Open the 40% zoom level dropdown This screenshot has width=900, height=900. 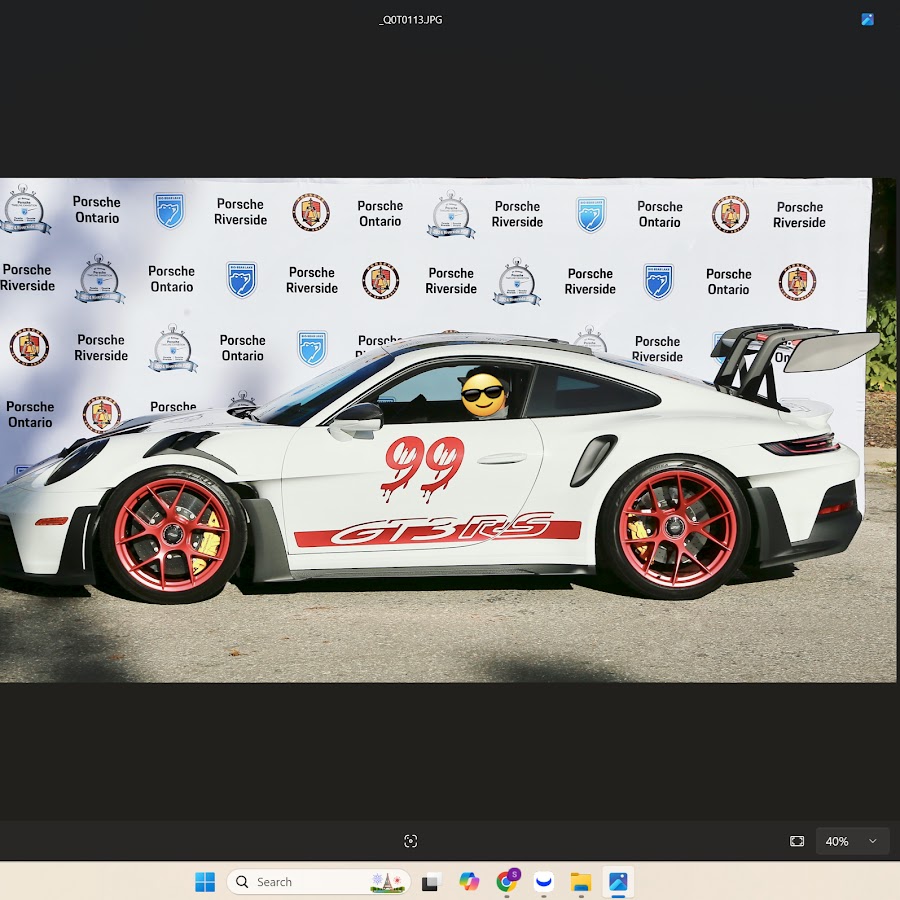pos(852,841)
